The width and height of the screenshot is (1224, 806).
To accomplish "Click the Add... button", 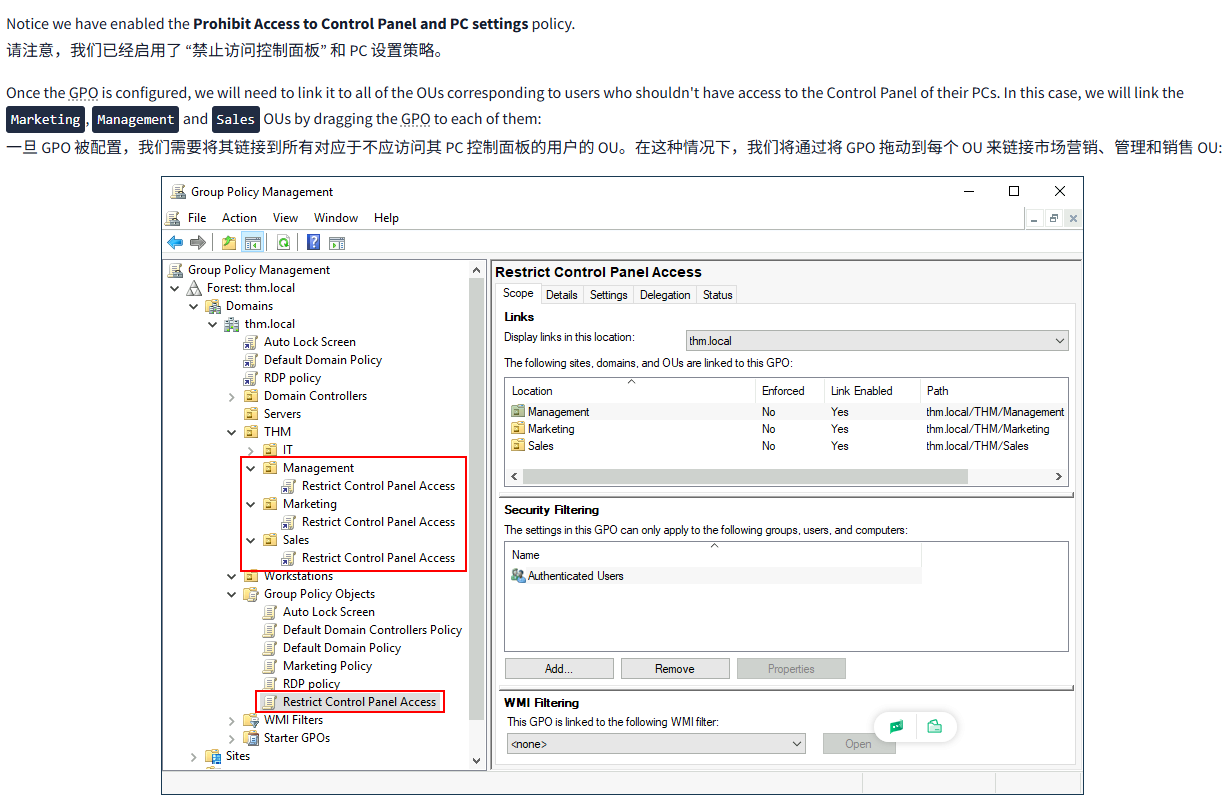I will pyautogui.click(x=559, y=669).
